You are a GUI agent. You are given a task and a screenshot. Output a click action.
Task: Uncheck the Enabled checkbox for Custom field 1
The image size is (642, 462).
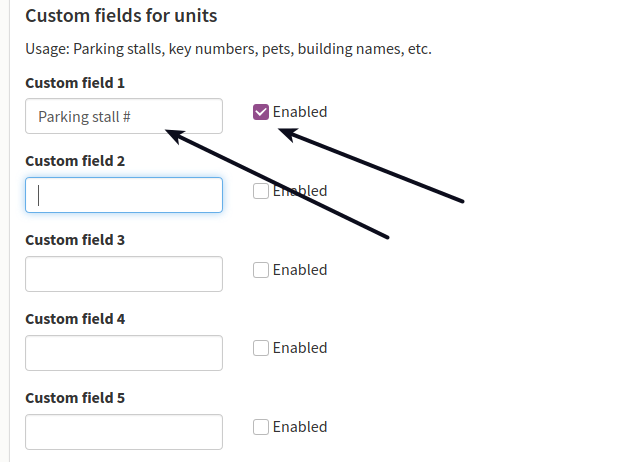coord(261,112)
